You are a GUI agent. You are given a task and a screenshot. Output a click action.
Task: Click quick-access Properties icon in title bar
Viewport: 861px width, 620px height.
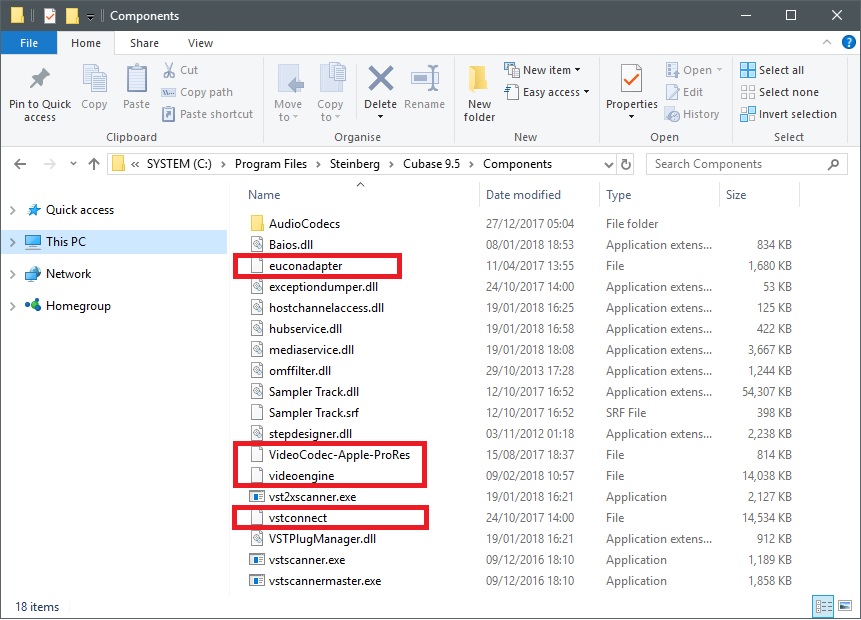[50, 16]
